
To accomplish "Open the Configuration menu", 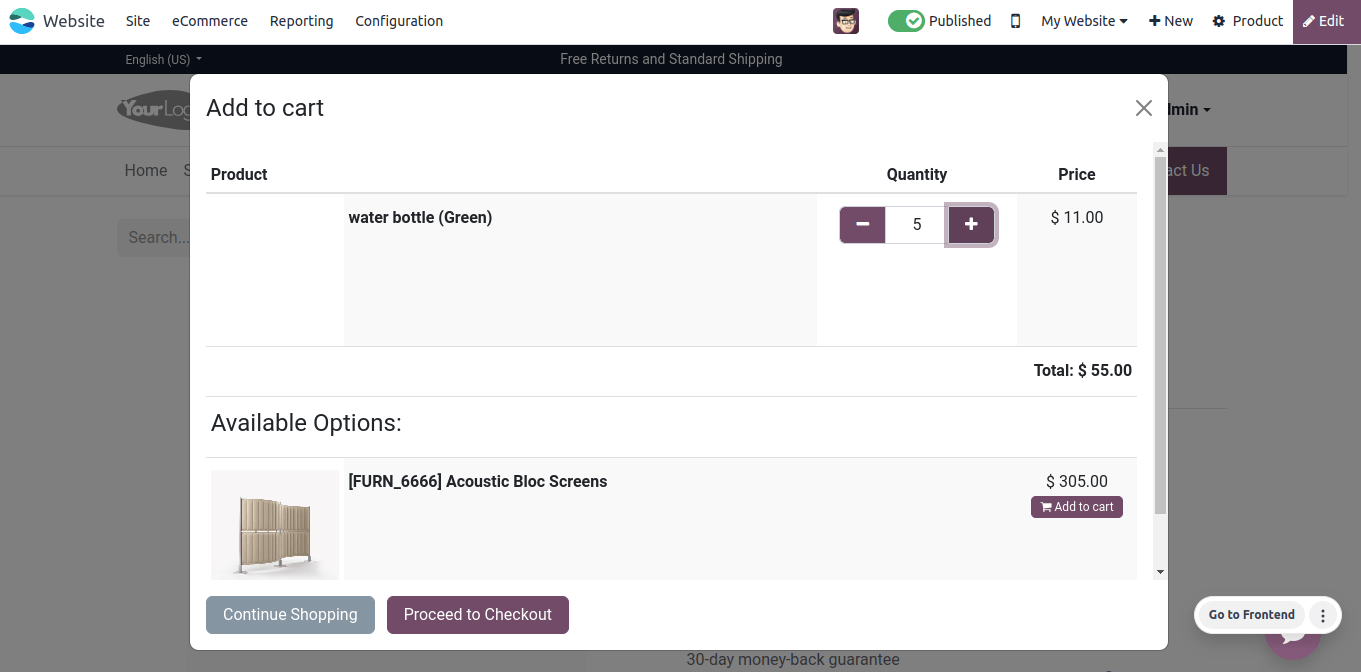I will [x=399, y=21].
